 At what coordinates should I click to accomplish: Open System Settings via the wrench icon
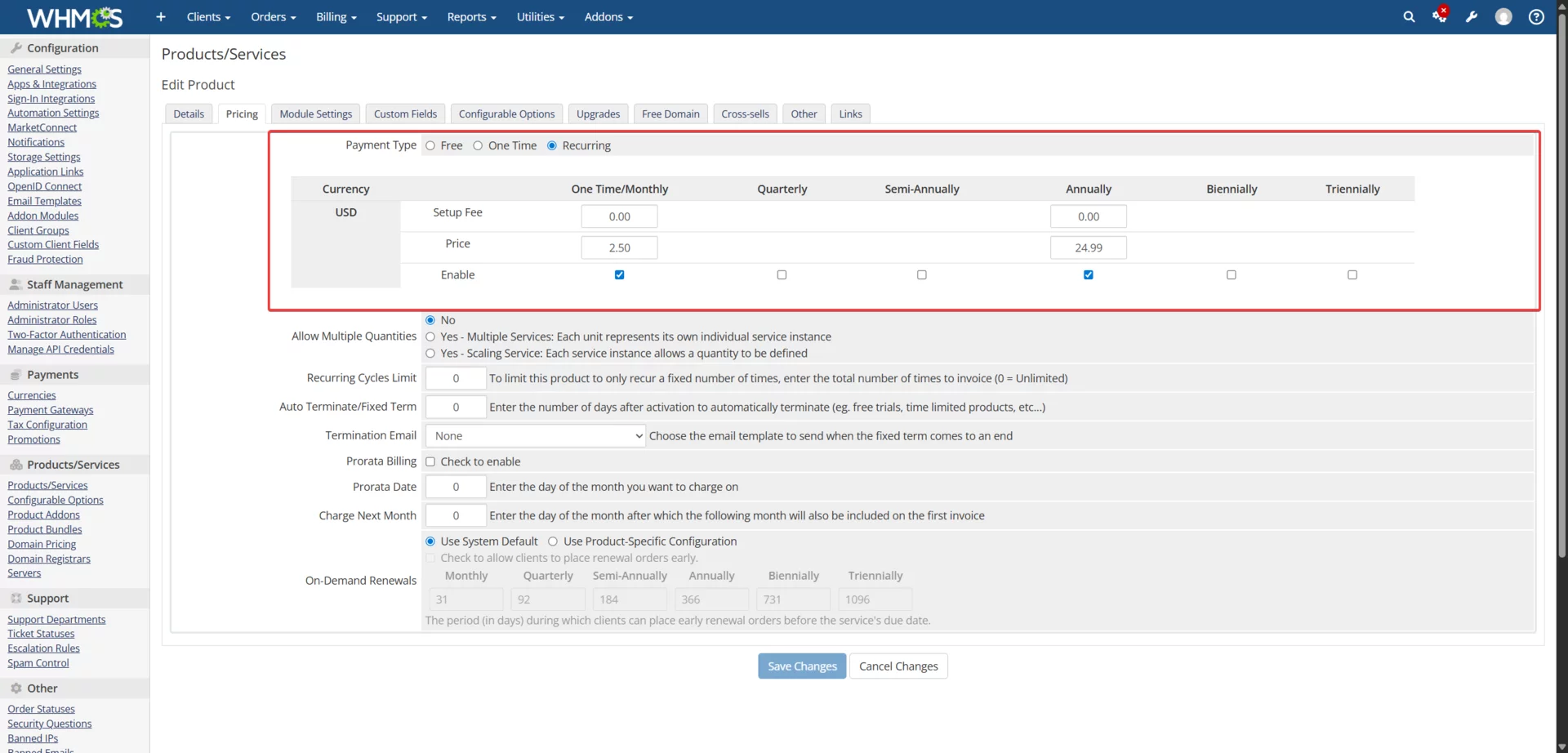[x=1472, y=16]
